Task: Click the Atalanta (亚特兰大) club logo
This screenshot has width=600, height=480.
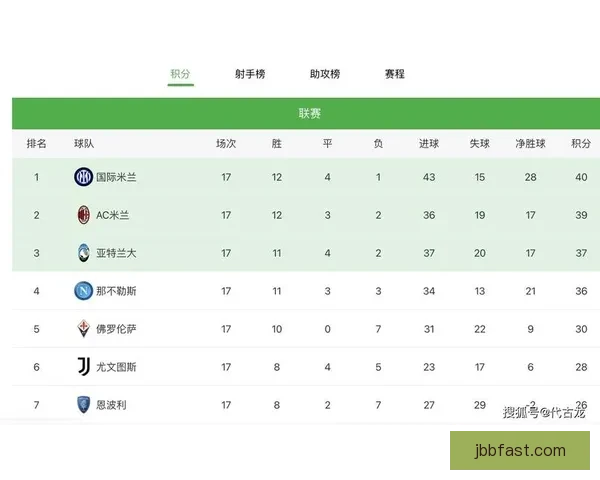Action: [x=83, y=253]
